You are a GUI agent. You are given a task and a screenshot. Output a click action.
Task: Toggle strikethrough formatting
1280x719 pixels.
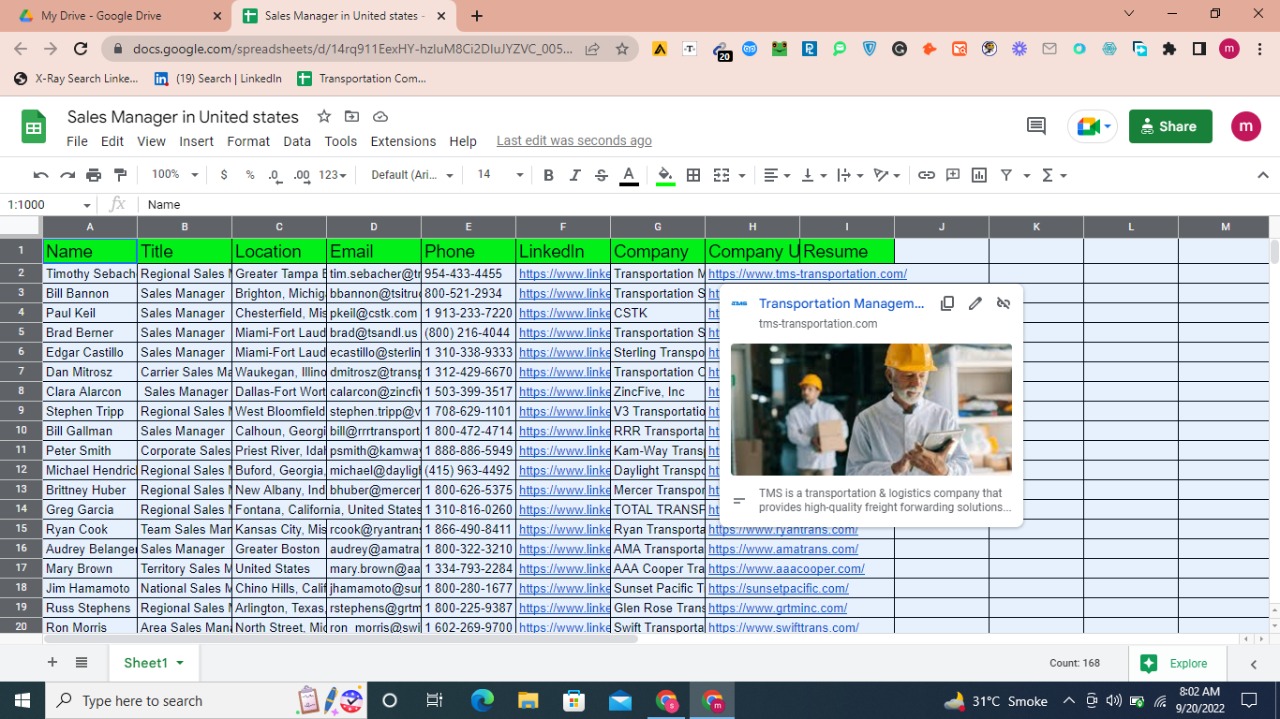[x=601, y=175]
